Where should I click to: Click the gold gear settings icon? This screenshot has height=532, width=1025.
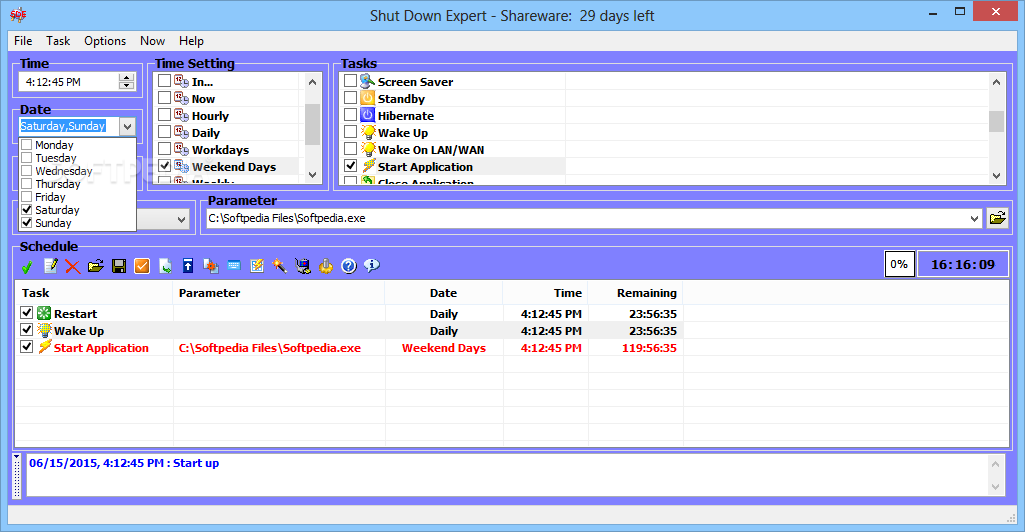click(326, 266)
